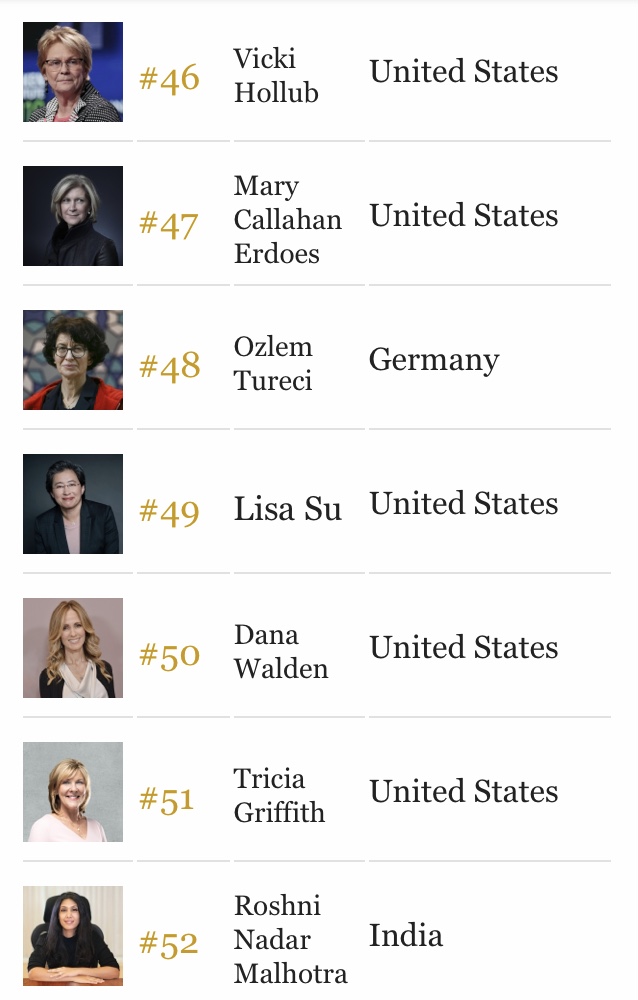
Task: Select the photo next to Ozlem Tureci
Action: [x=73, y=360]
